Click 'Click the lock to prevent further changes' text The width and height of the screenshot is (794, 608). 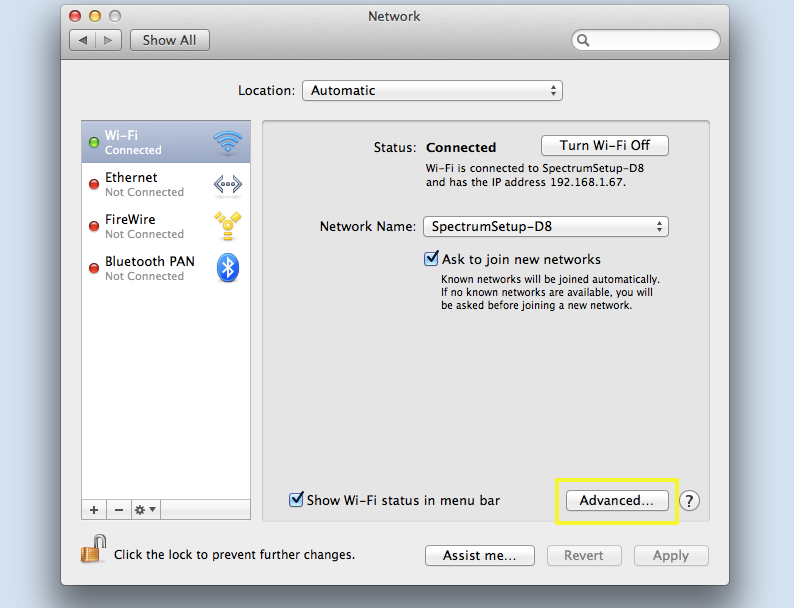coord(234,555)
